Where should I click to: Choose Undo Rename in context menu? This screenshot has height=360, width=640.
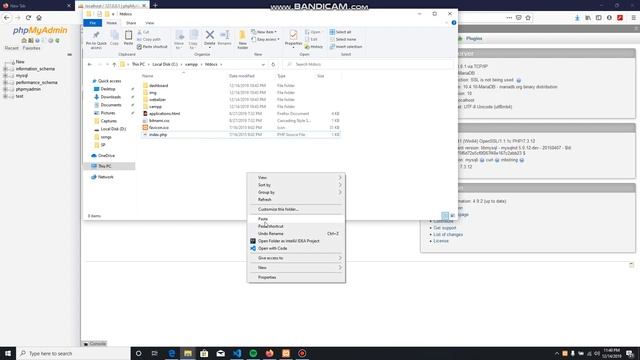[x=296, y=233]
